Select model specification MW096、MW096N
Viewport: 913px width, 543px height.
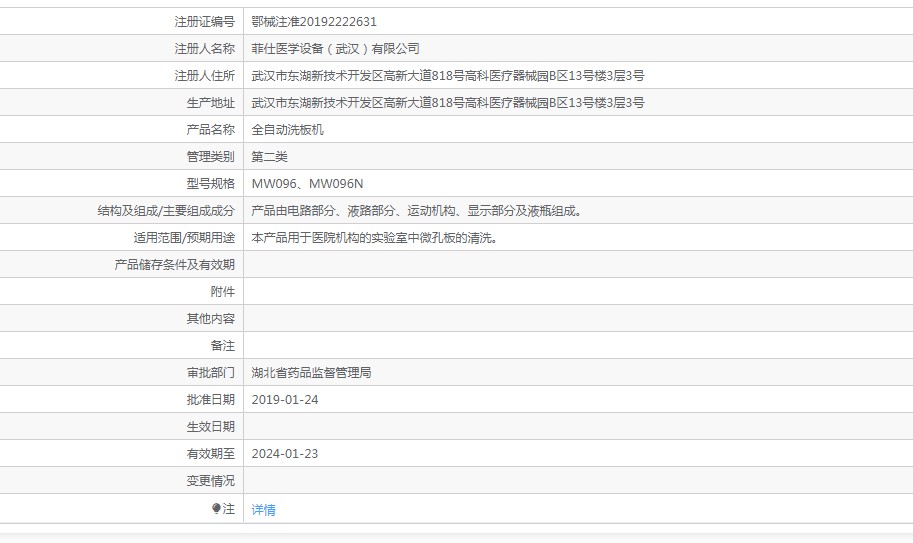pyautogui.click(x=307, y=183)
